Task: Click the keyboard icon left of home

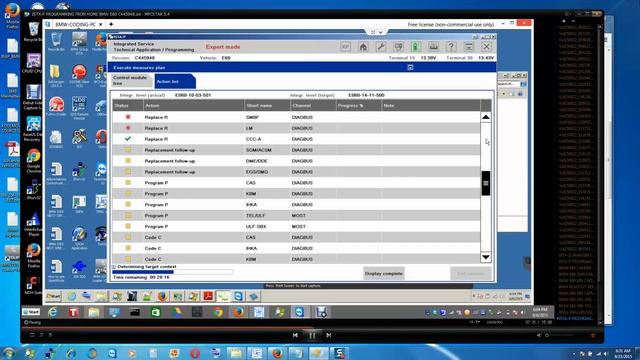Action: (345, 47)
